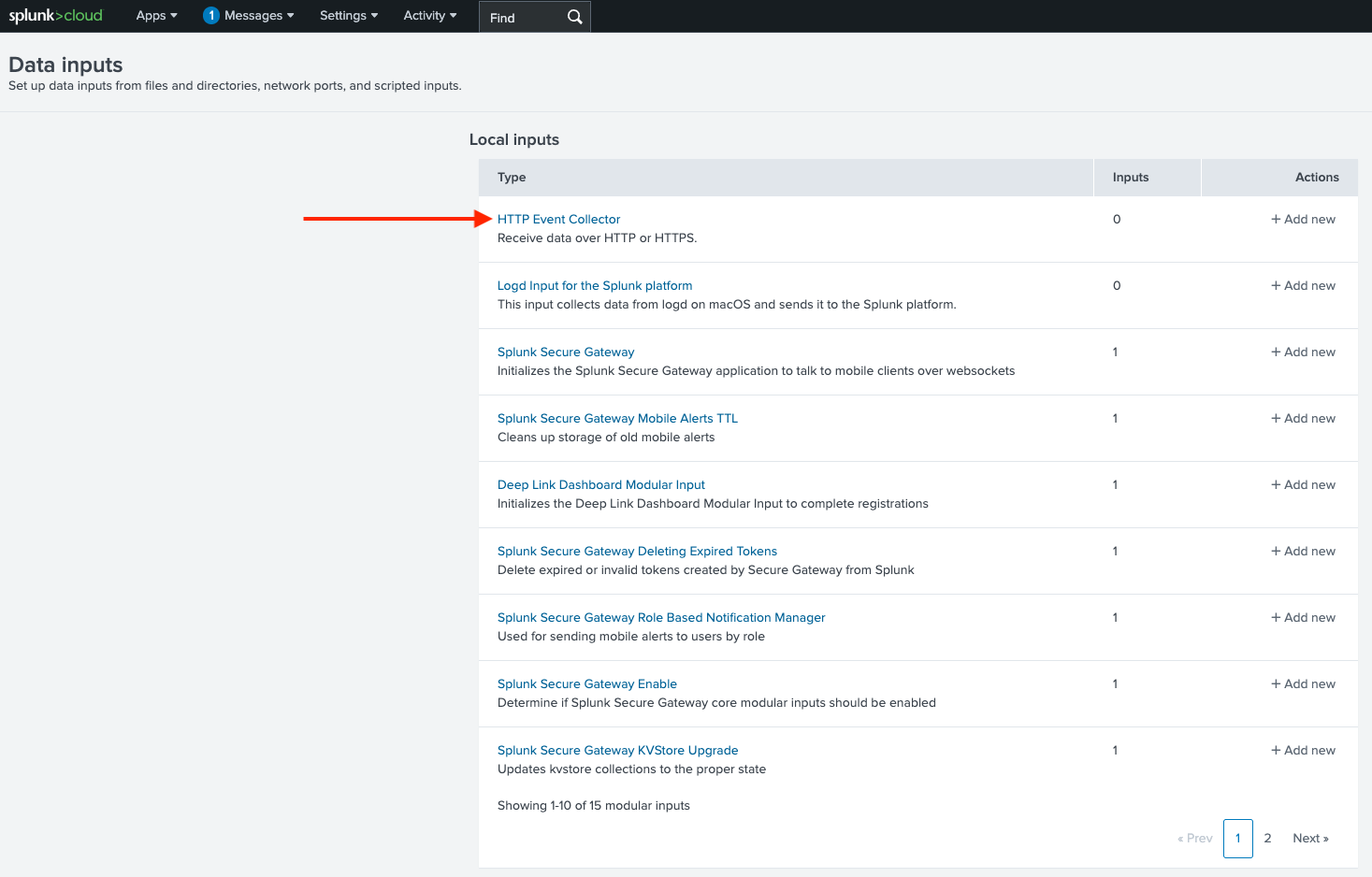The height and width of the screenshot is (877, 1372).
Task: Click inputs count 1 for KVStore Upgrade
Action: (x=1115, y=750)
